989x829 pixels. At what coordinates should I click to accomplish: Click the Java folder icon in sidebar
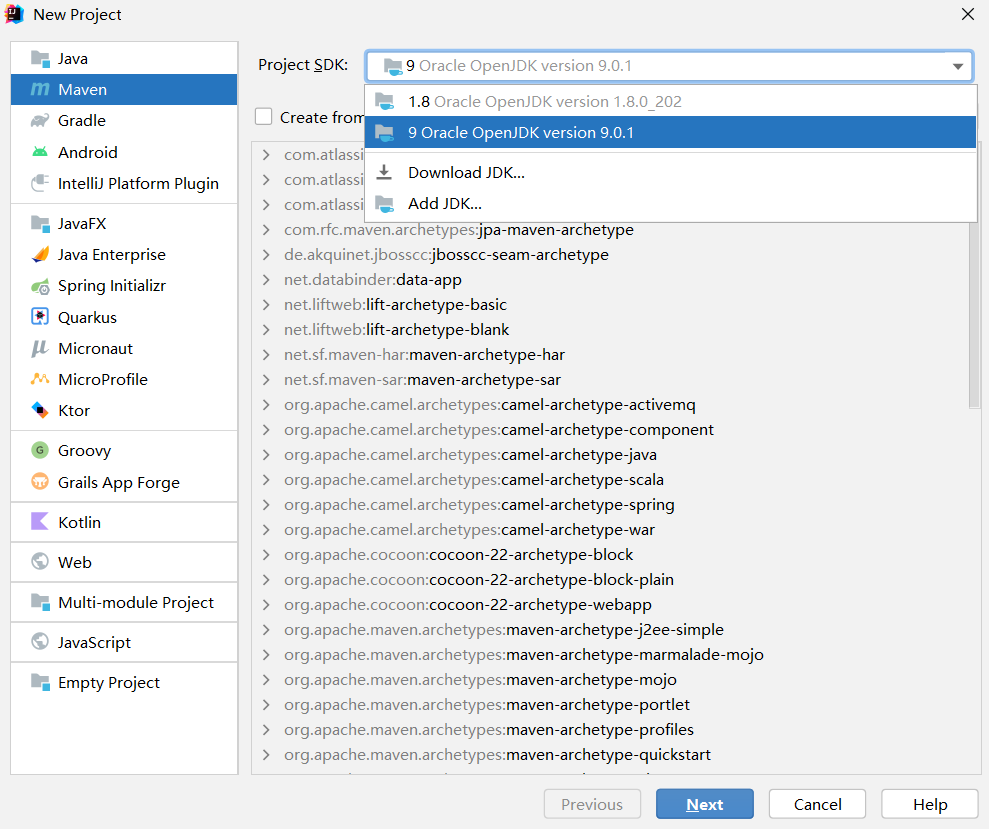tap(40, 59)
